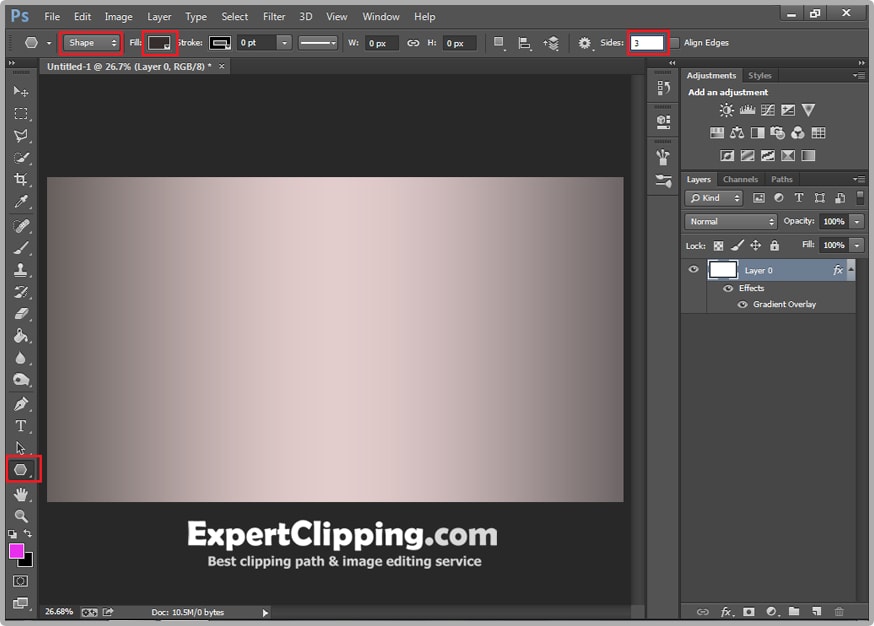This screenshot has height=626, width=874.
Task: Click the Brightness/Contrast adjustment icon
Action: coord(727,110)
